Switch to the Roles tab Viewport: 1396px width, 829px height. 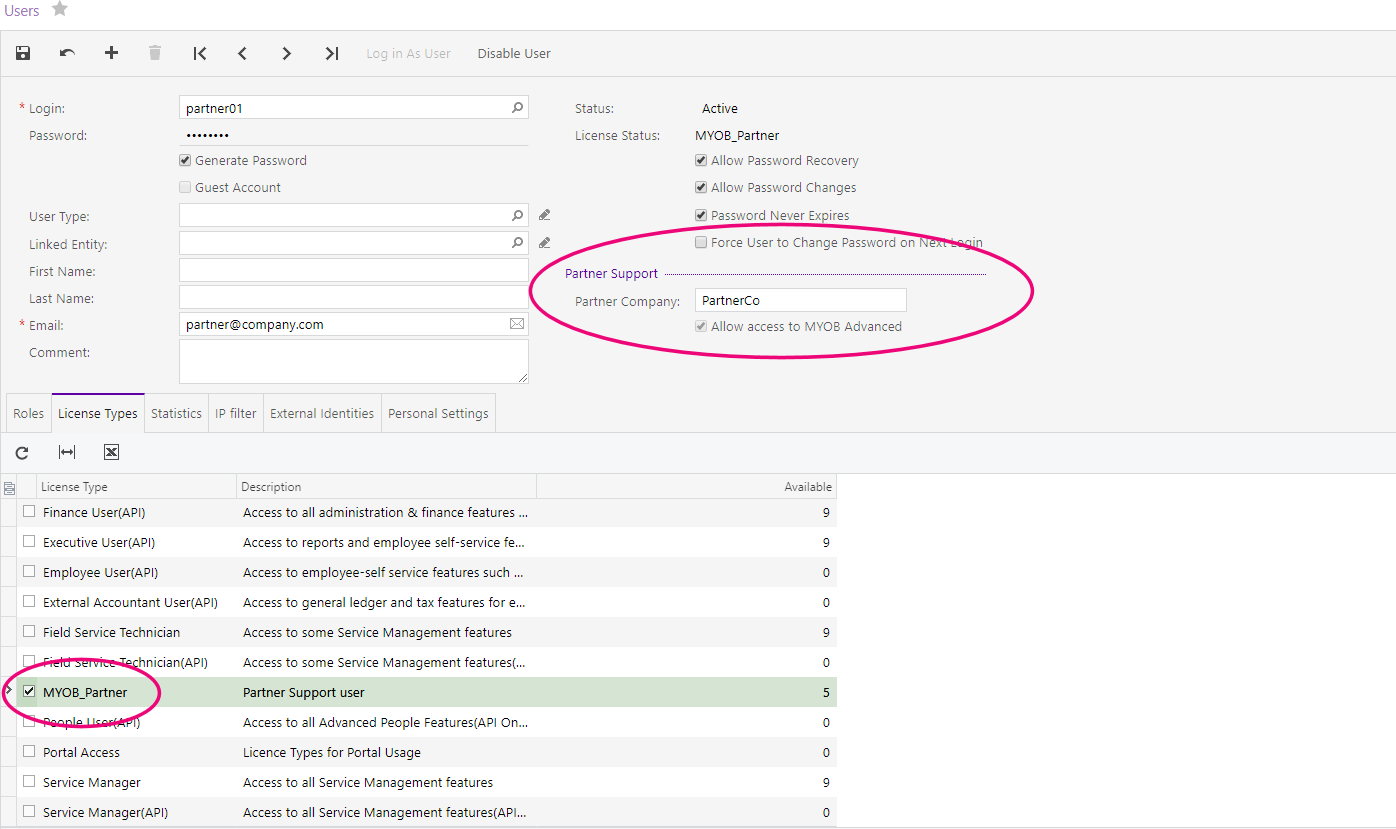(28, 414)
